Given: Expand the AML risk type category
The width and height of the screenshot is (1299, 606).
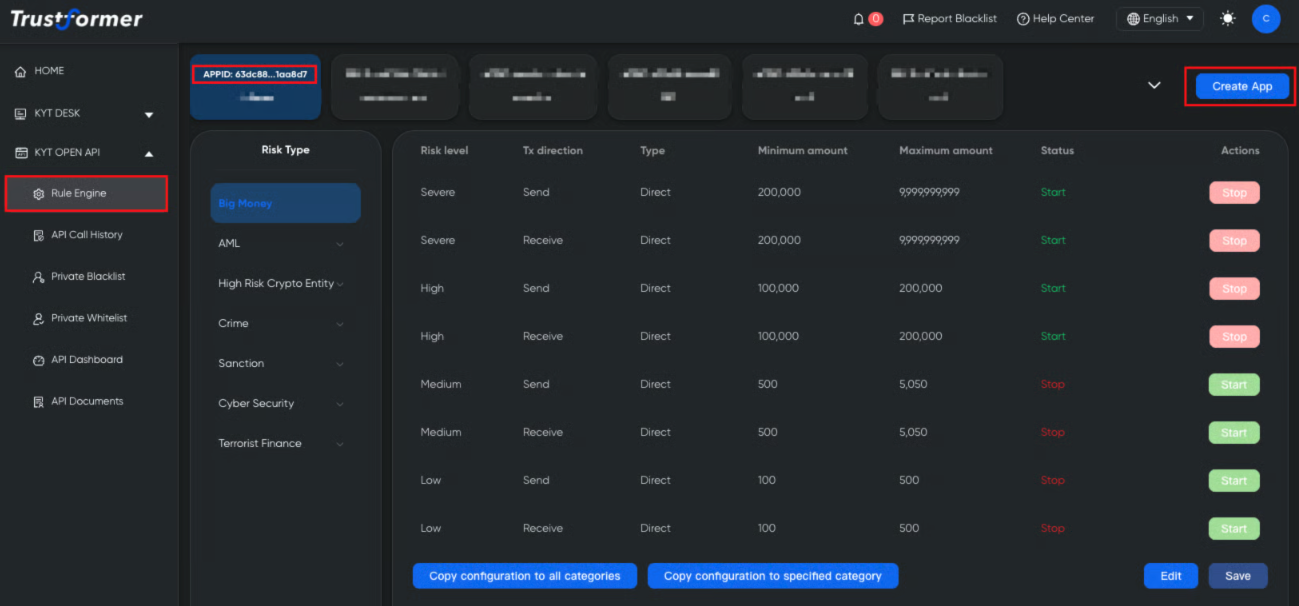Looking at the screenshot, I should [x=340, y=244].
